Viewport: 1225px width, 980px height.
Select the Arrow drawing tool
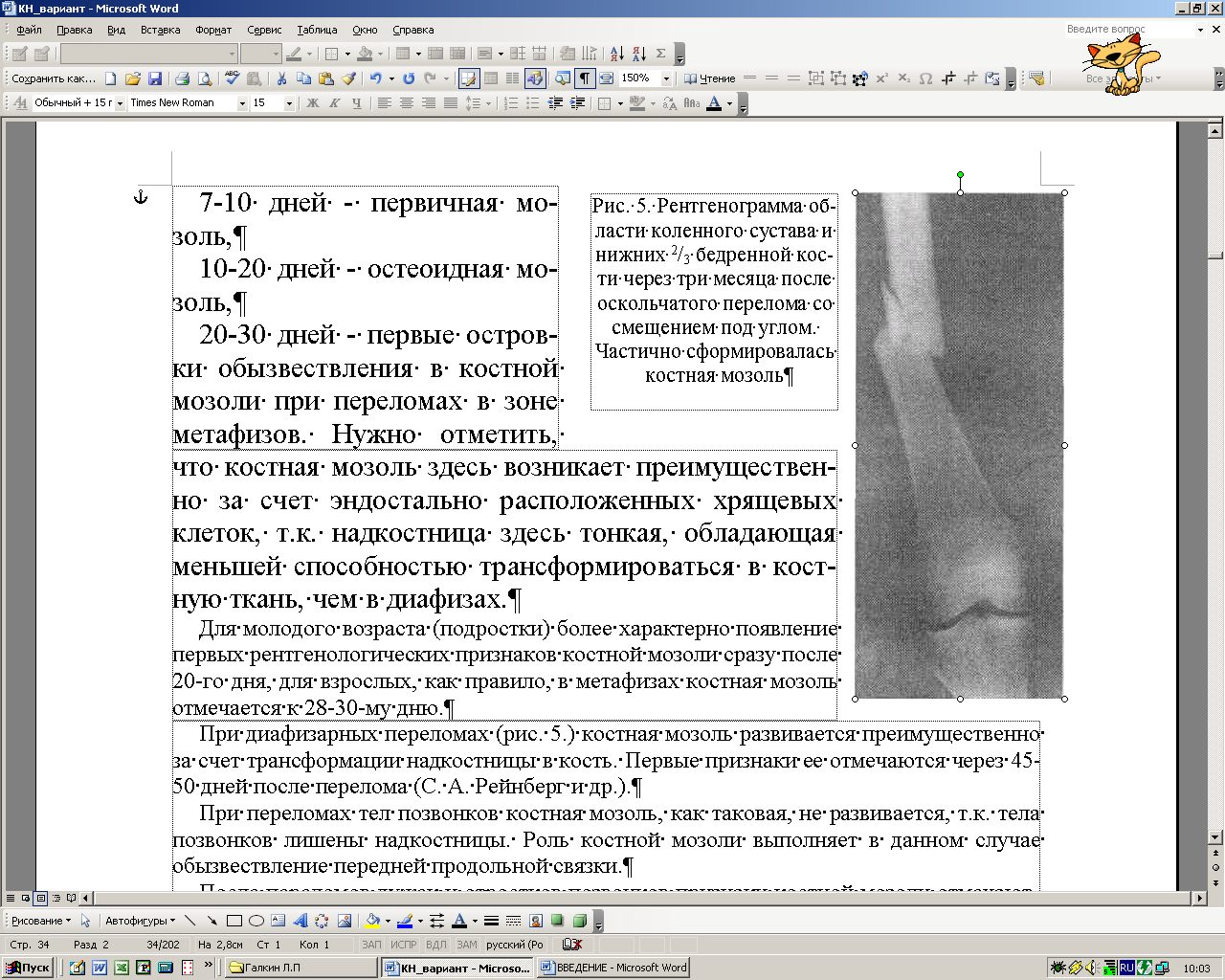(212, 921)
